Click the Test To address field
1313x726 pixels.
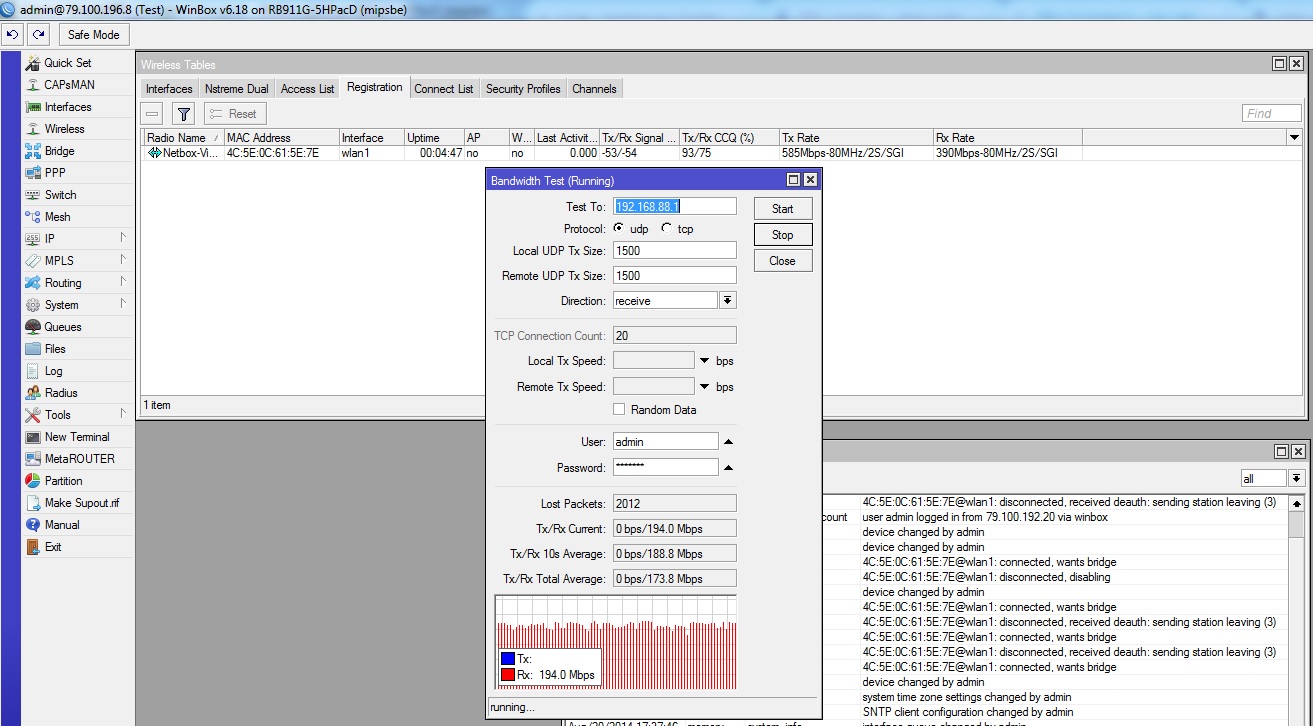pyautogui.click(x=675, y=206)
